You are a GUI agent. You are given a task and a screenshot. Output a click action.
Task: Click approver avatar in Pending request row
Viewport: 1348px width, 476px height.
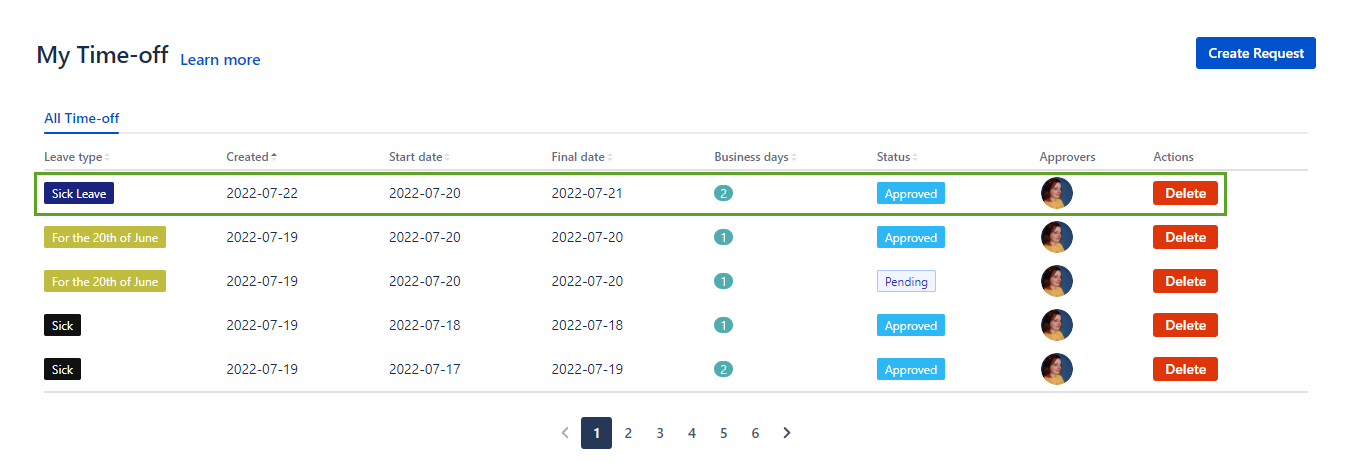1056,281
